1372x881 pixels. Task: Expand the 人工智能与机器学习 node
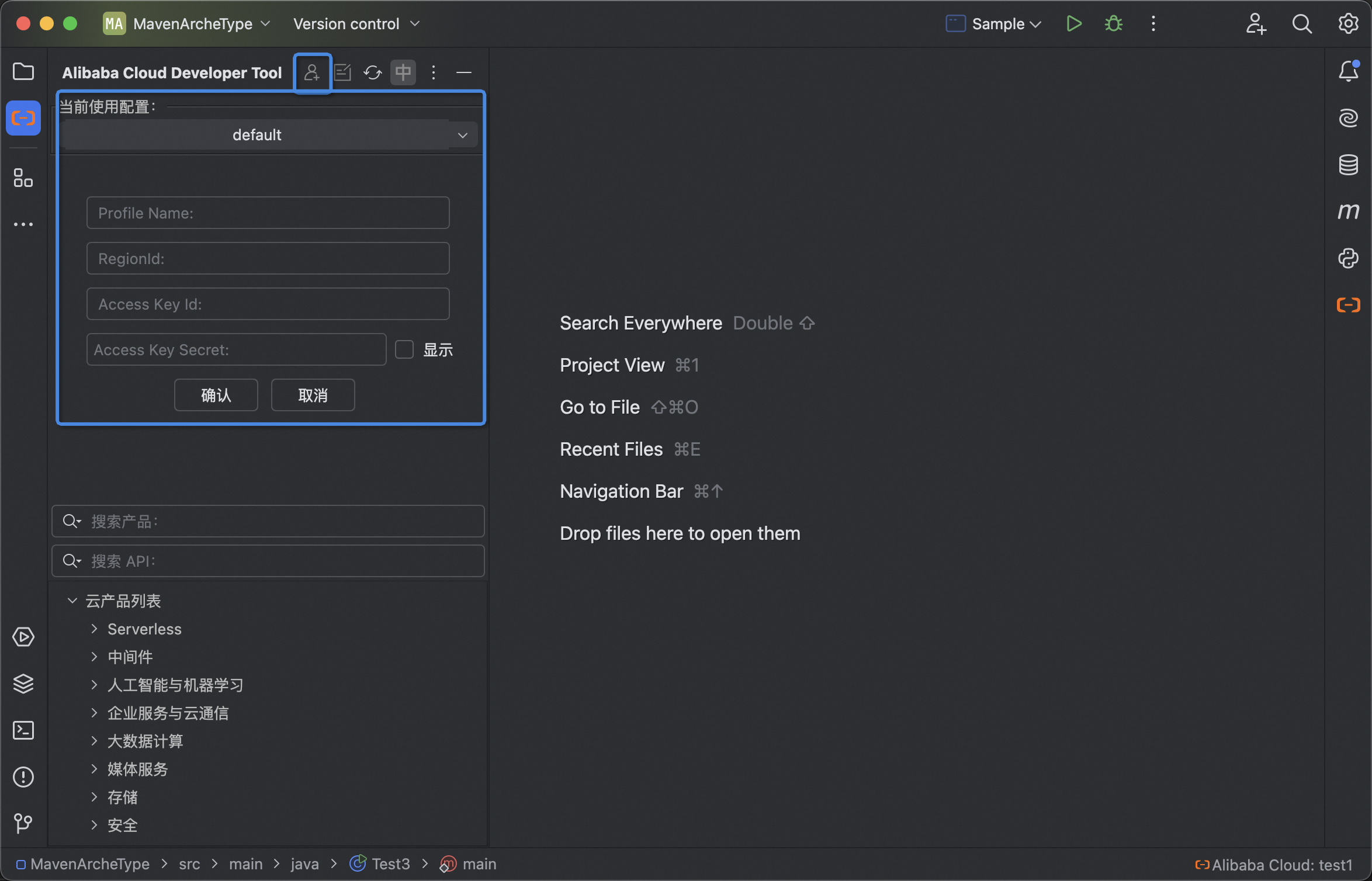[95, 685]
